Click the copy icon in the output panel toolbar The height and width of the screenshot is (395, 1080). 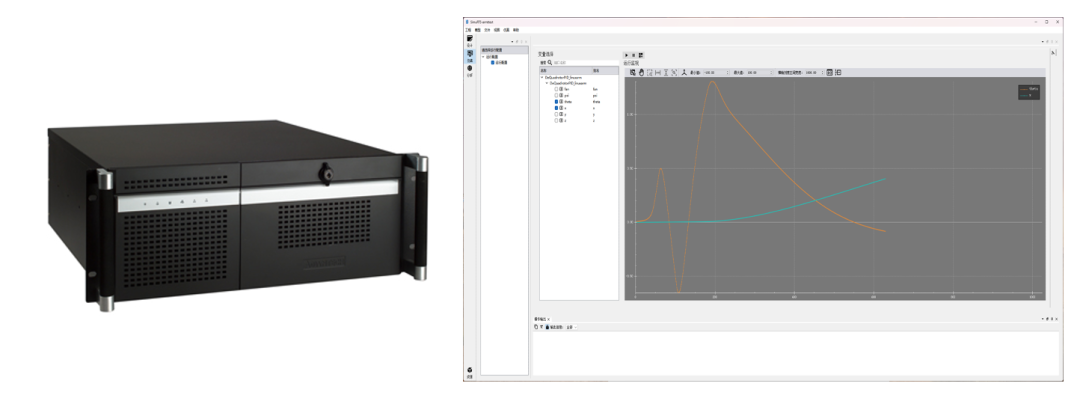pos(536,327)
